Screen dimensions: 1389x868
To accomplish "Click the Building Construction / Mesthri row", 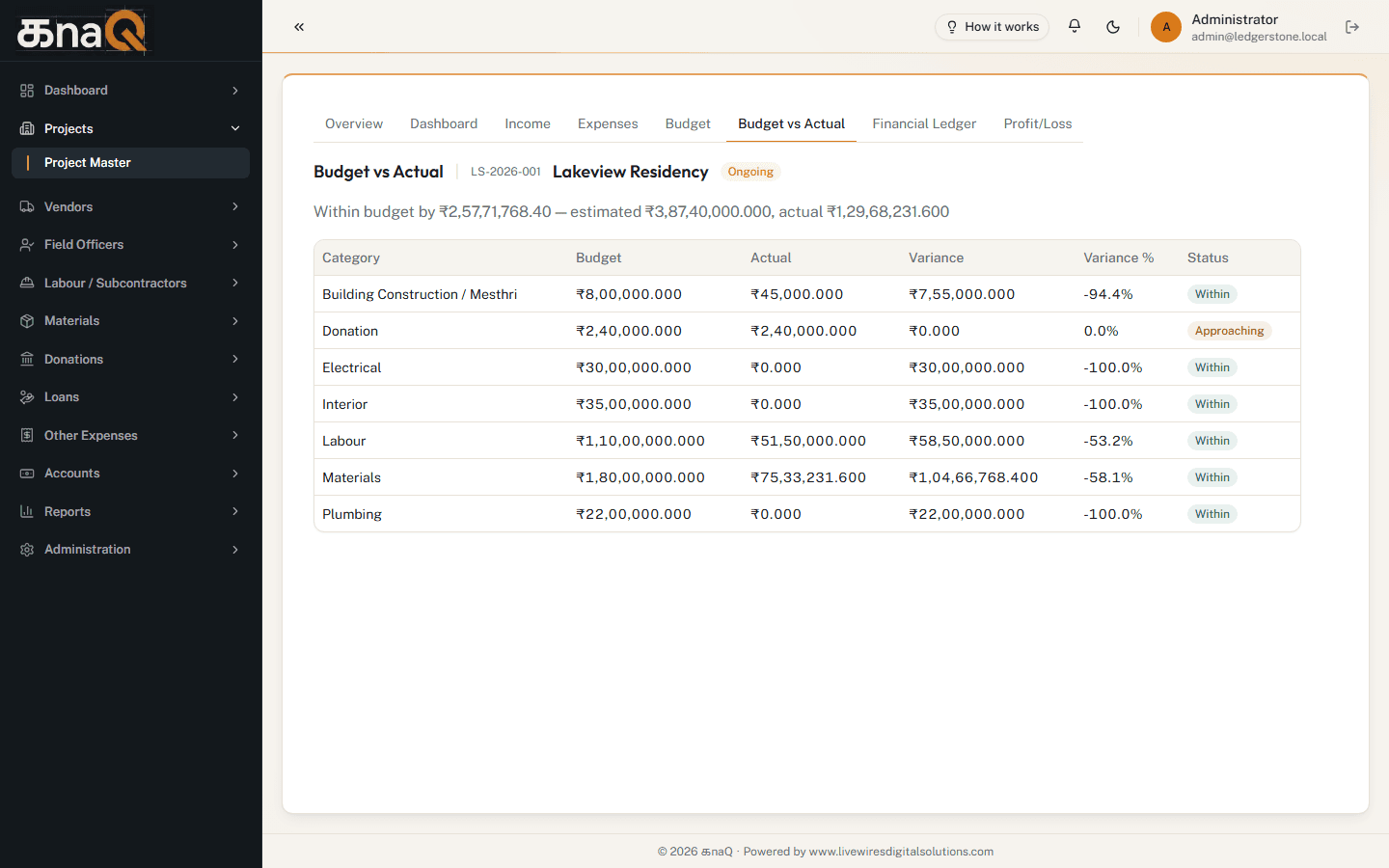I will [806, 294].
